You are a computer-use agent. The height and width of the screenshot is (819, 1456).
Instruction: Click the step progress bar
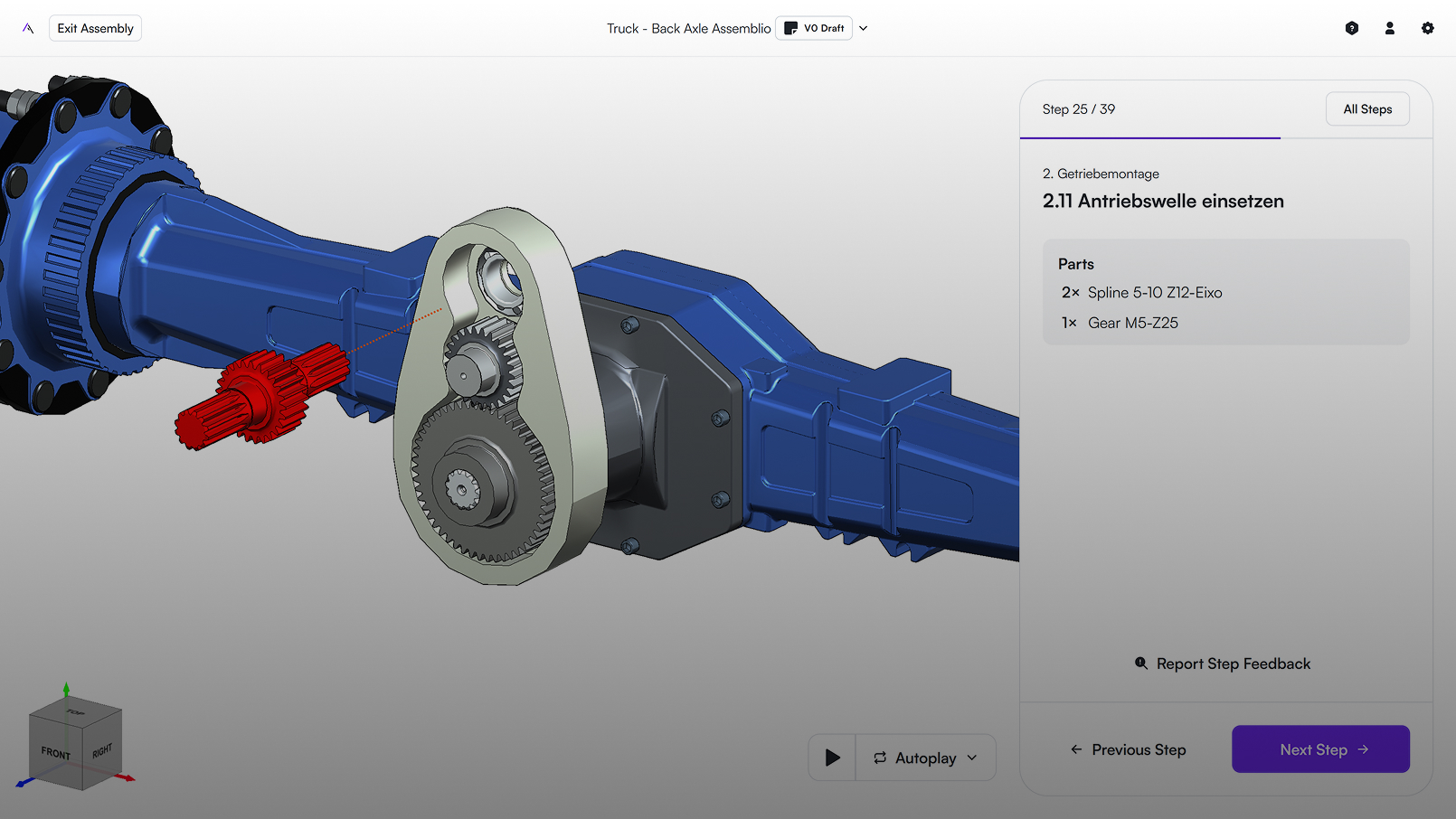click(x=1226, y=138)
